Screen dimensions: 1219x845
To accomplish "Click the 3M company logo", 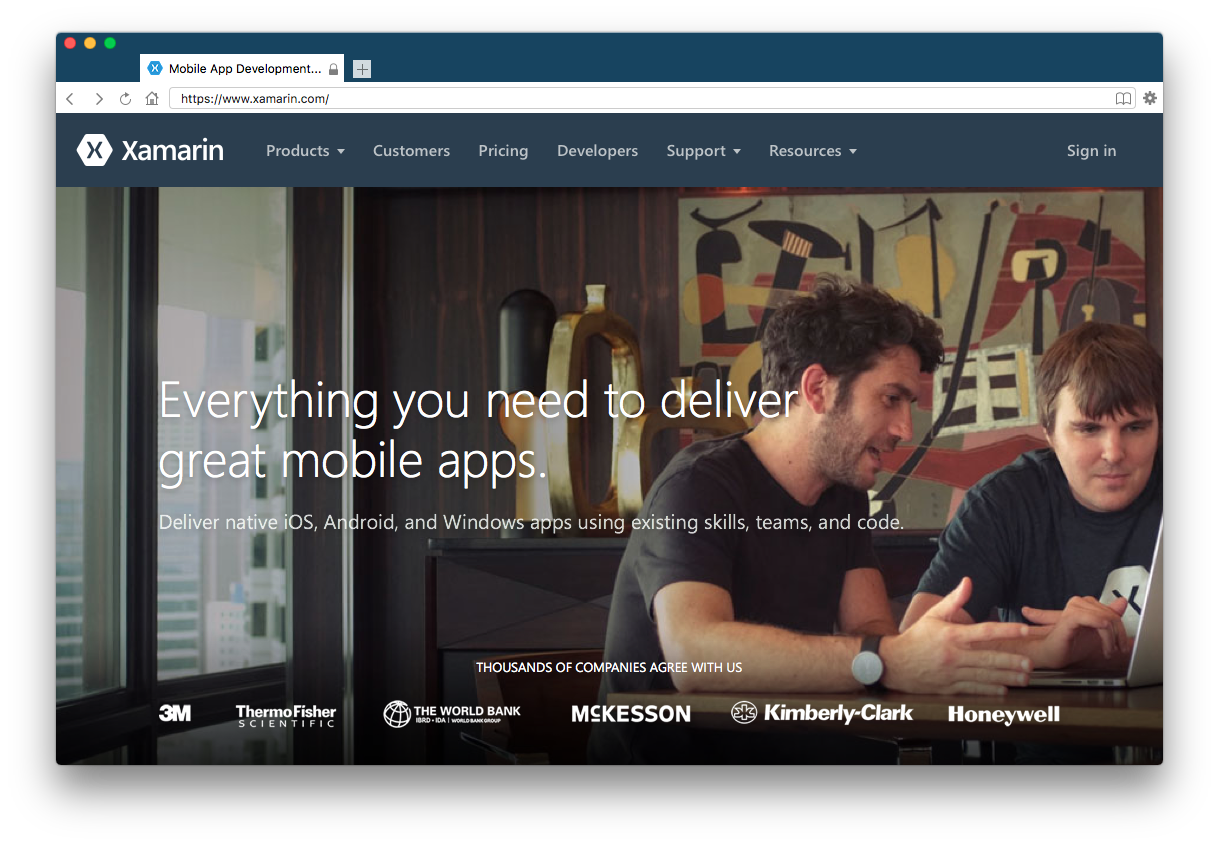I will click(x=175, y=713).
